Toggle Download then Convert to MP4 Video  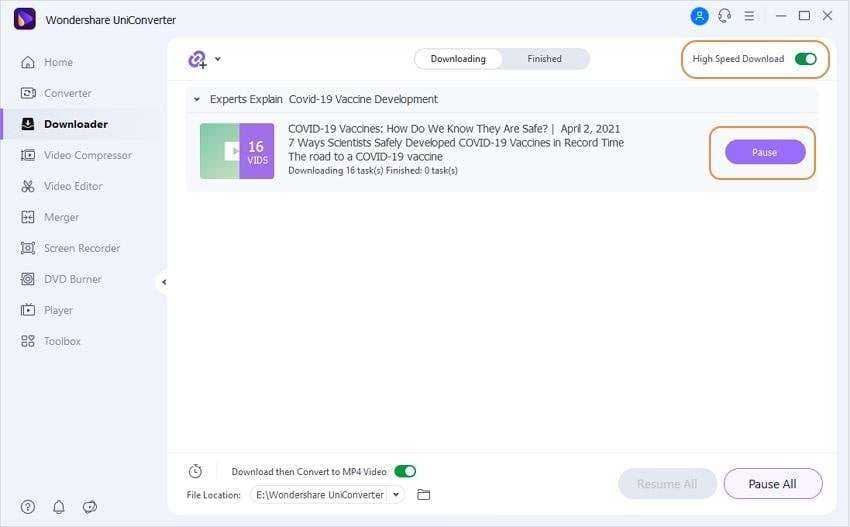pos(404,471)
